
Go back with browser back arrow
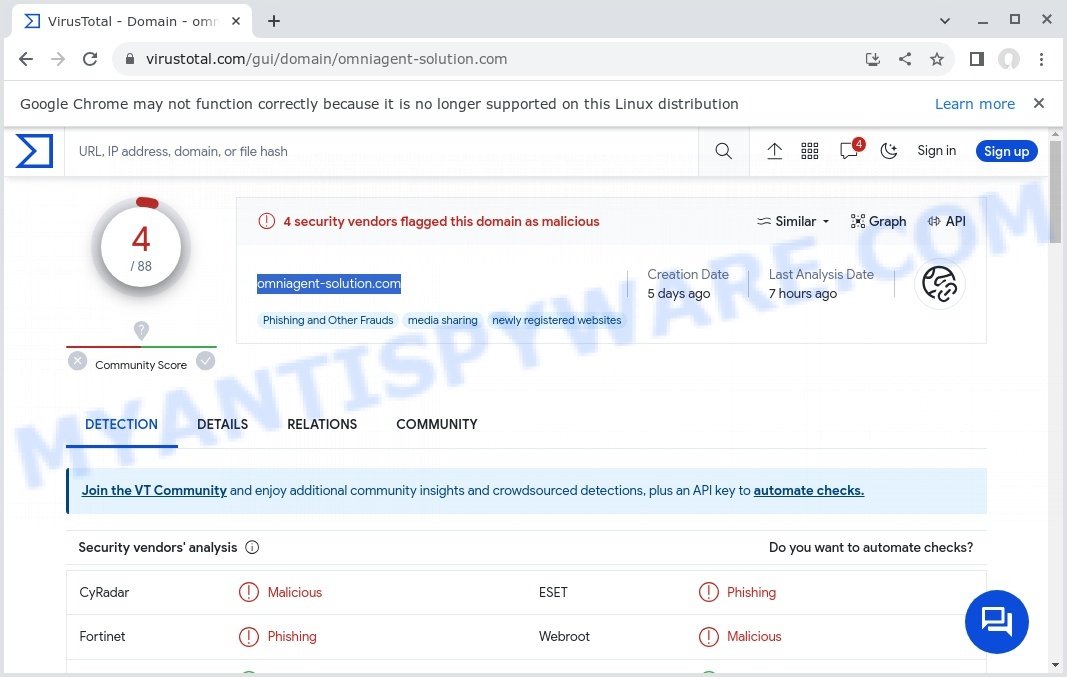pyautogui.click(x=26, y=59)
